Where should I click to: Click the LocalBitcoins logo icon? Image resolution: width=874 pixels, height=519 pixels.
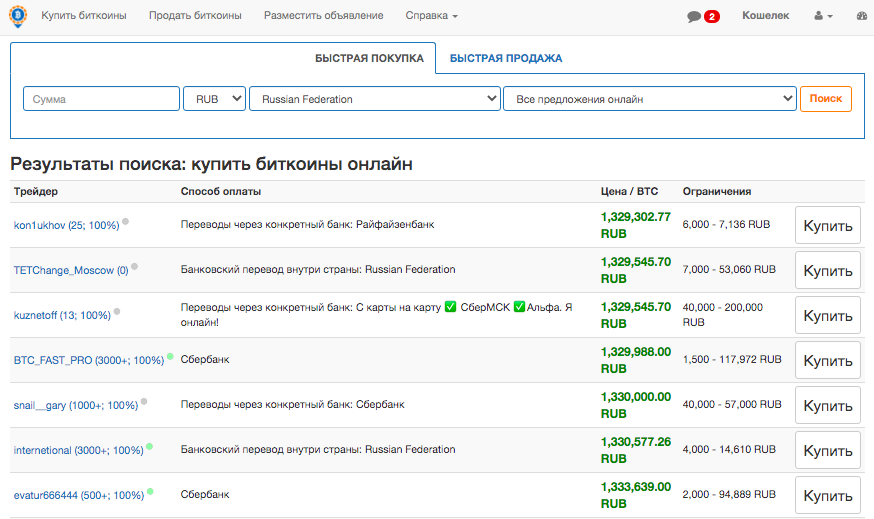(x=18, y=16)
